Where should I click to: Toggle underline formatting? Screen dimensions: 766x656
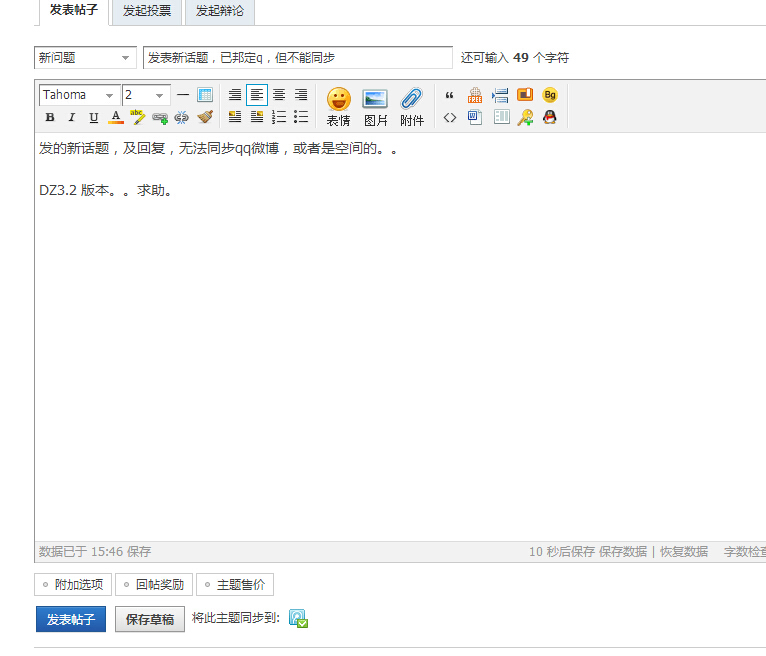click(94, 117)
